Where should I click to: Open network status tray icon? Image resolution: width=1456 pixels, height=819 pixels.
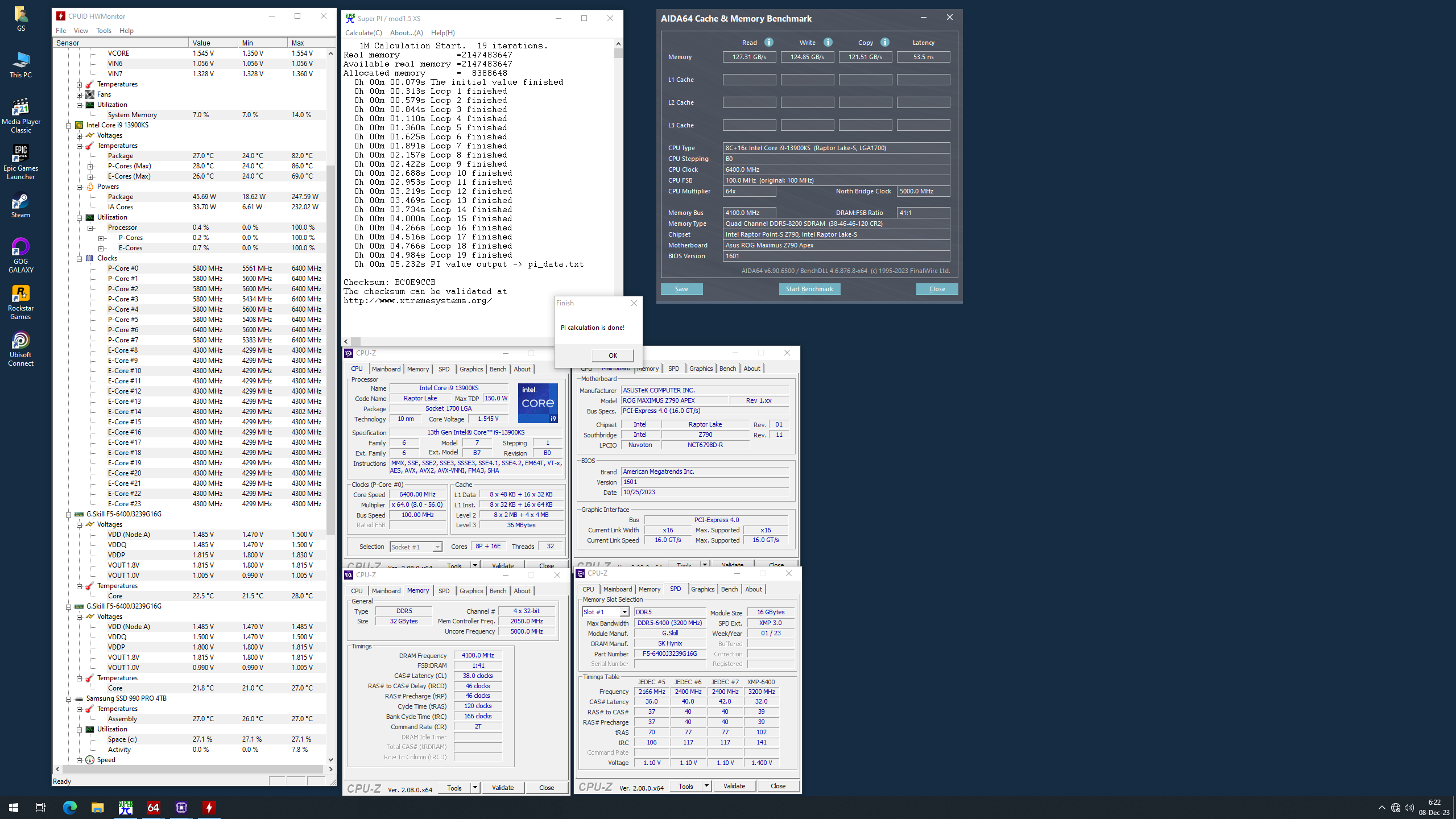[1395, 808]
